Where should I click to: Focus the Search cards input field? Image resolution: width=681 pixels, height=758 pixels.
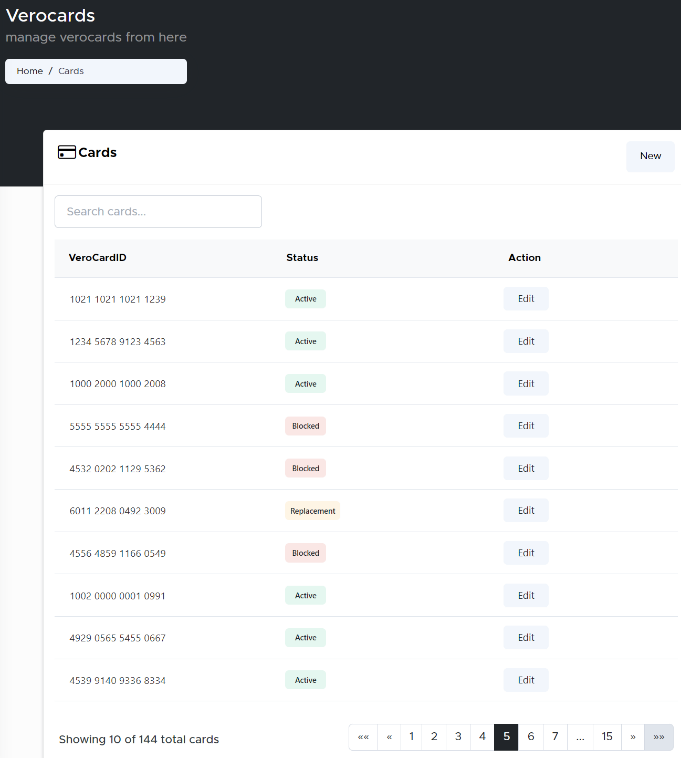point(158,212)
